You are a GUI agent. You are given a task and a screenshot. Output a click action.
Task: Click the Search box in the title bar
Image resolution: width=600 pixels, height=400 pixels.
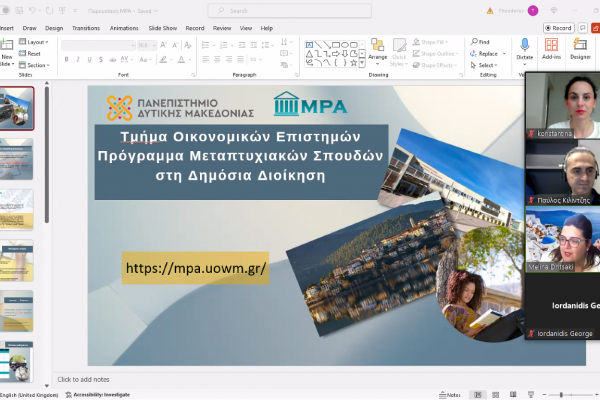click(290, 11)
